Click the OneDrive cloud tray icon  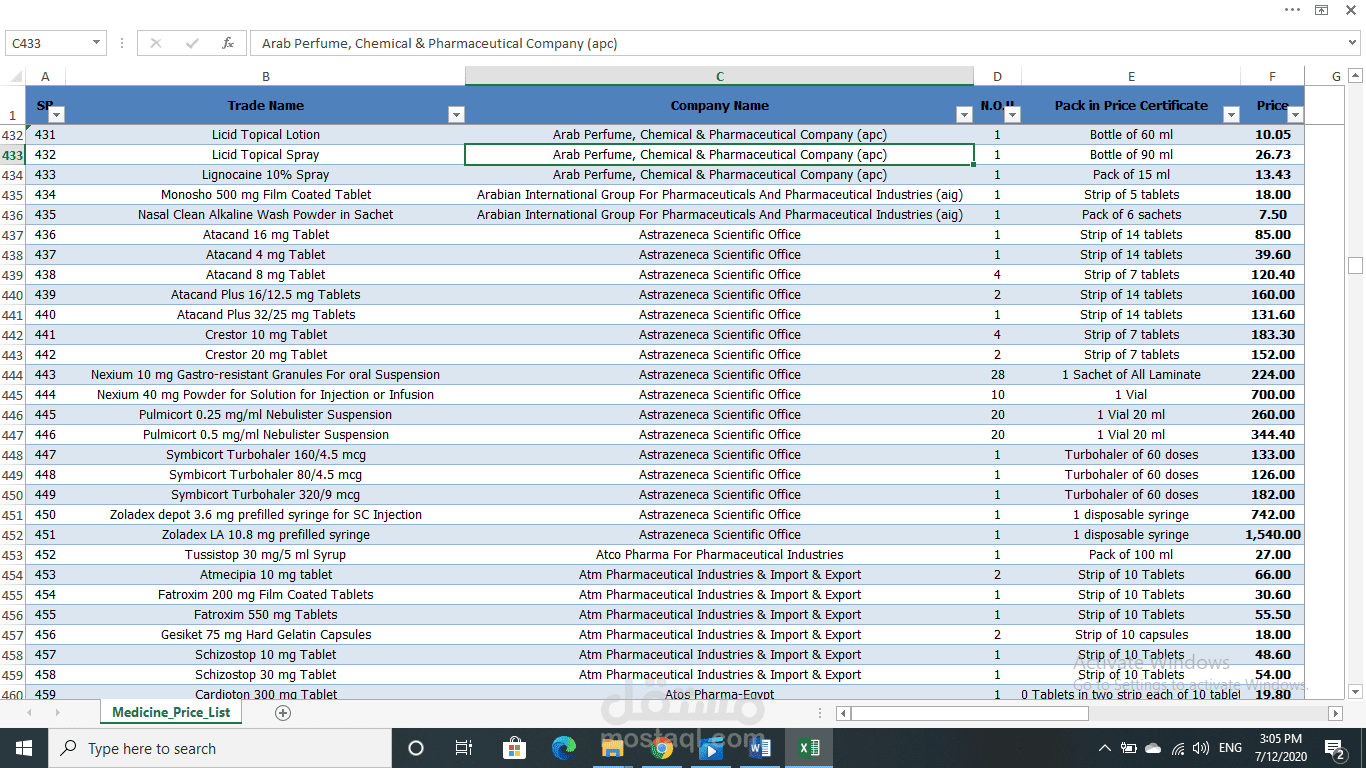[1153, 748]
